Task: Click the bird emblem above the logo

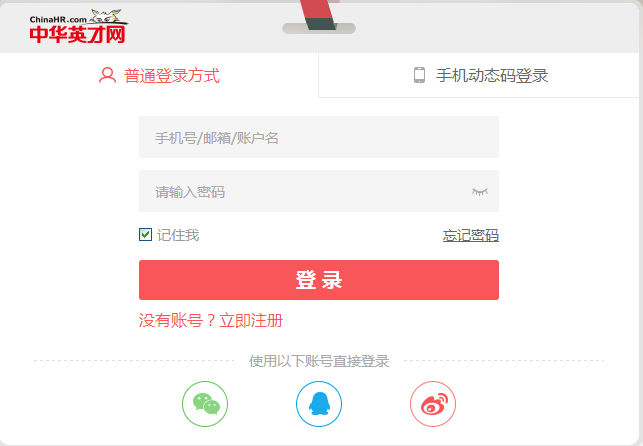Action: (107, 17)
